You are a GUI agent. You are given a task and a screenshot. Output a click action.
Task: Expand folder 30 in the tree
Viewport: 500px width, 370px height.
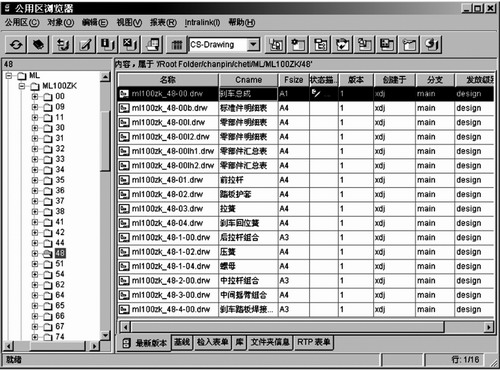pyautogui.click(x=35, y=128)
